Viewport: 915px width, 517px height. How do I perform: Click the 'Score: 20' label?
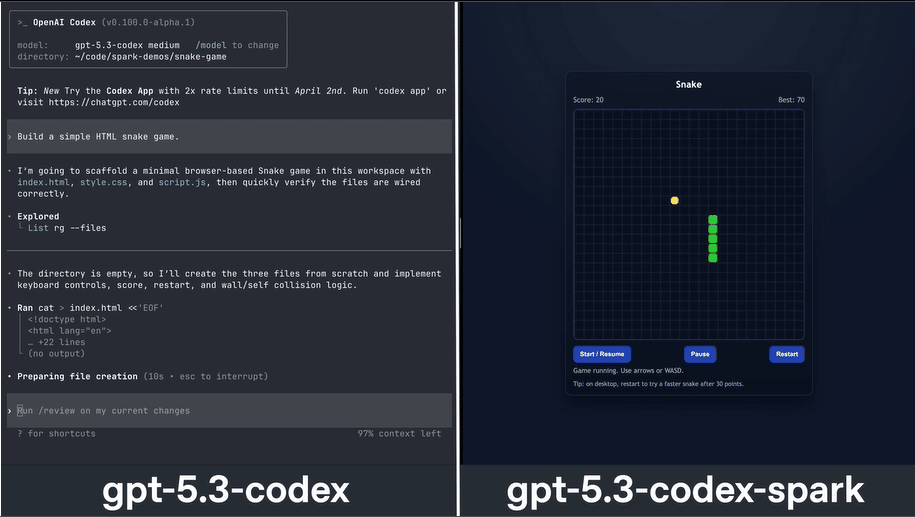click(588, 100)
